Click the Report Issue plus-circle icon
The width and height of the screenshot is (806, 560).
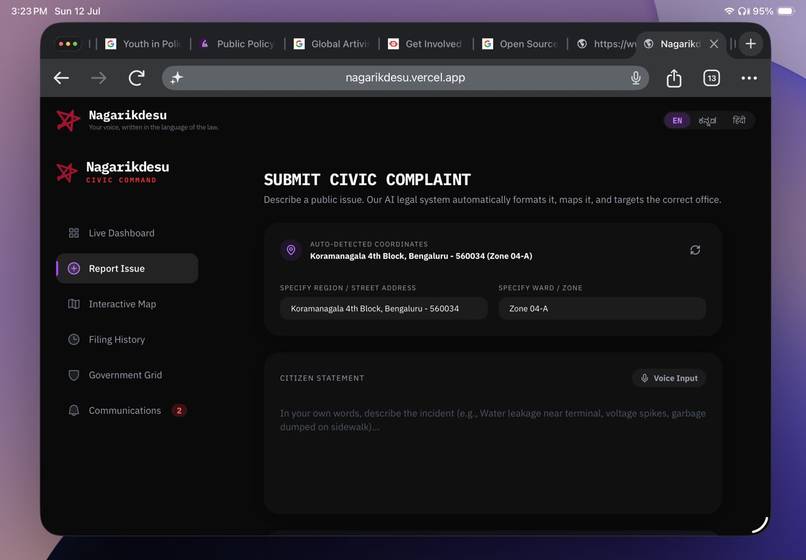(74, 268)
